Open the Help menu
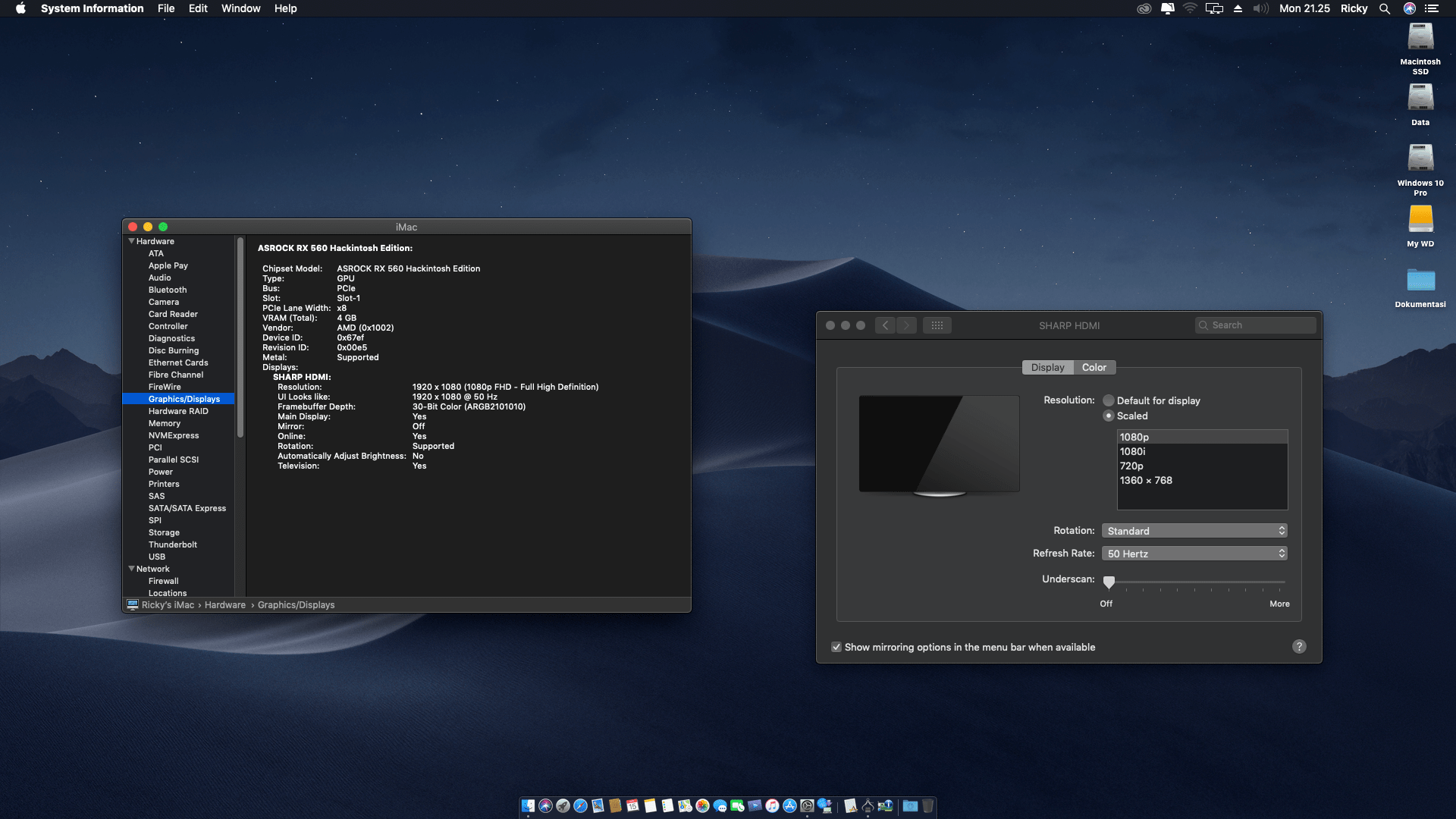Viewport: 1456px width, 819px height. click(x=285, y=8)
